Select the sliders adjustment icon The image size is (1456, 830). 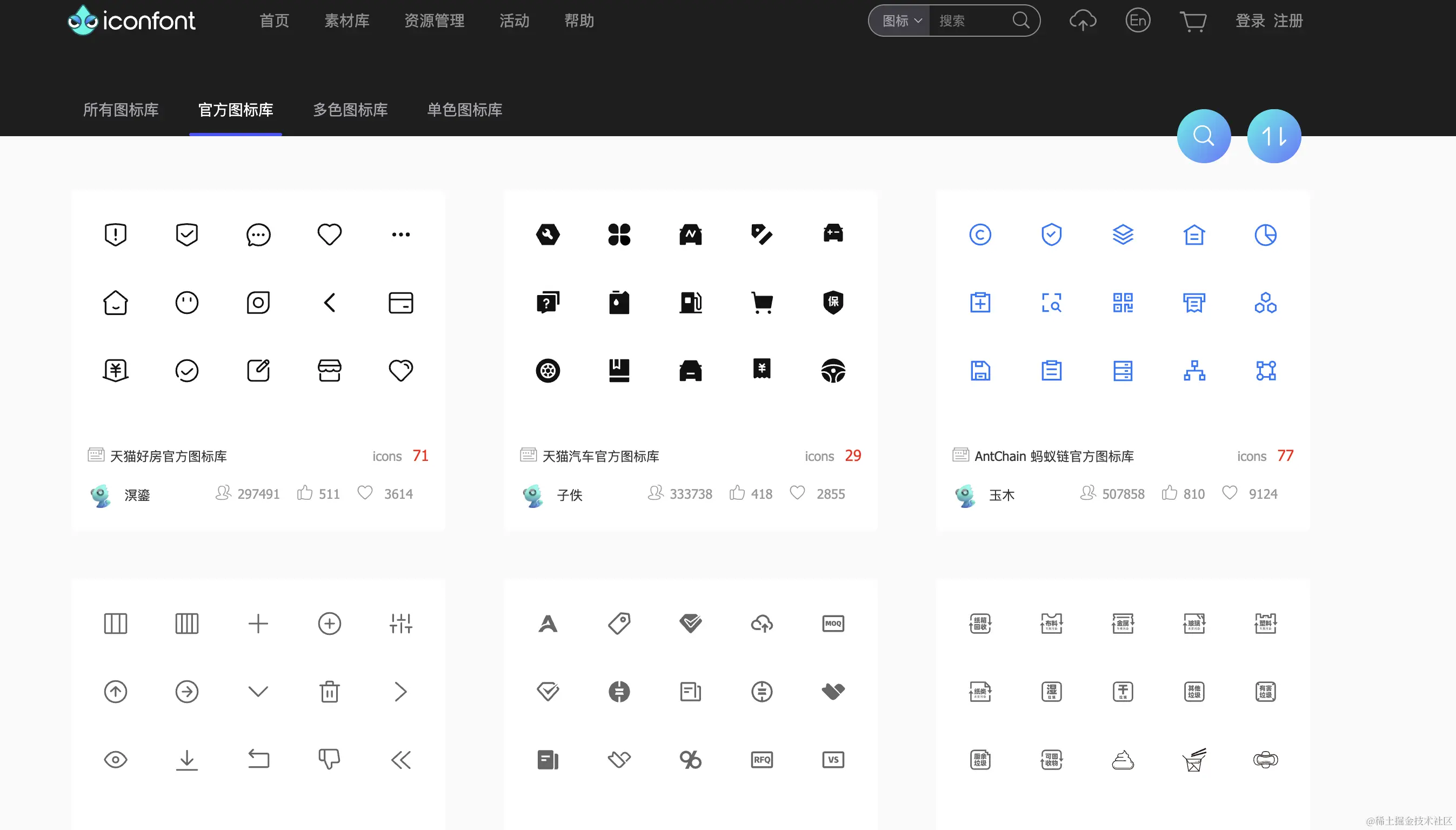point(401,624)
